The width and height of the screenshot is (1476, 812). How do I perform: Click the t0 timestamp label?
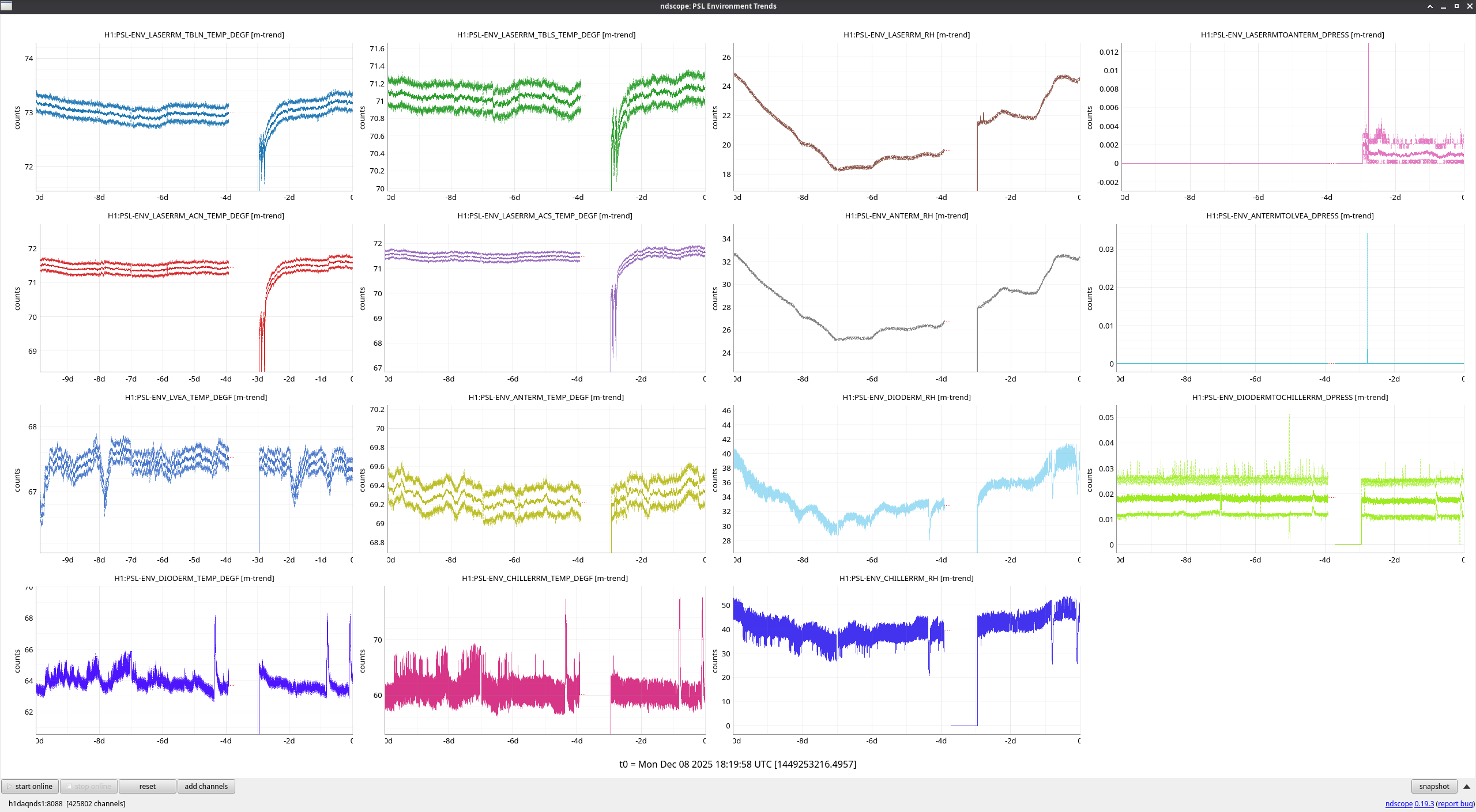pyautogui.click(x=737, y=764)
